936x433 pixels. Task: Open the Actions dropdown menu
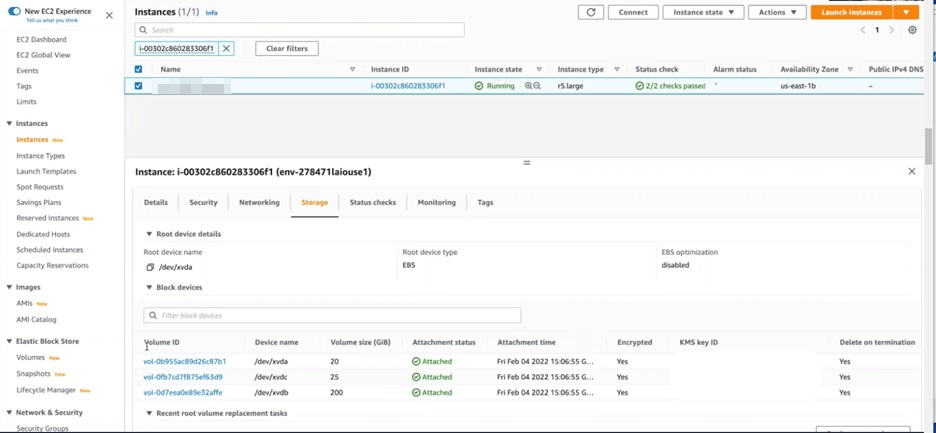tap(777, 12)
